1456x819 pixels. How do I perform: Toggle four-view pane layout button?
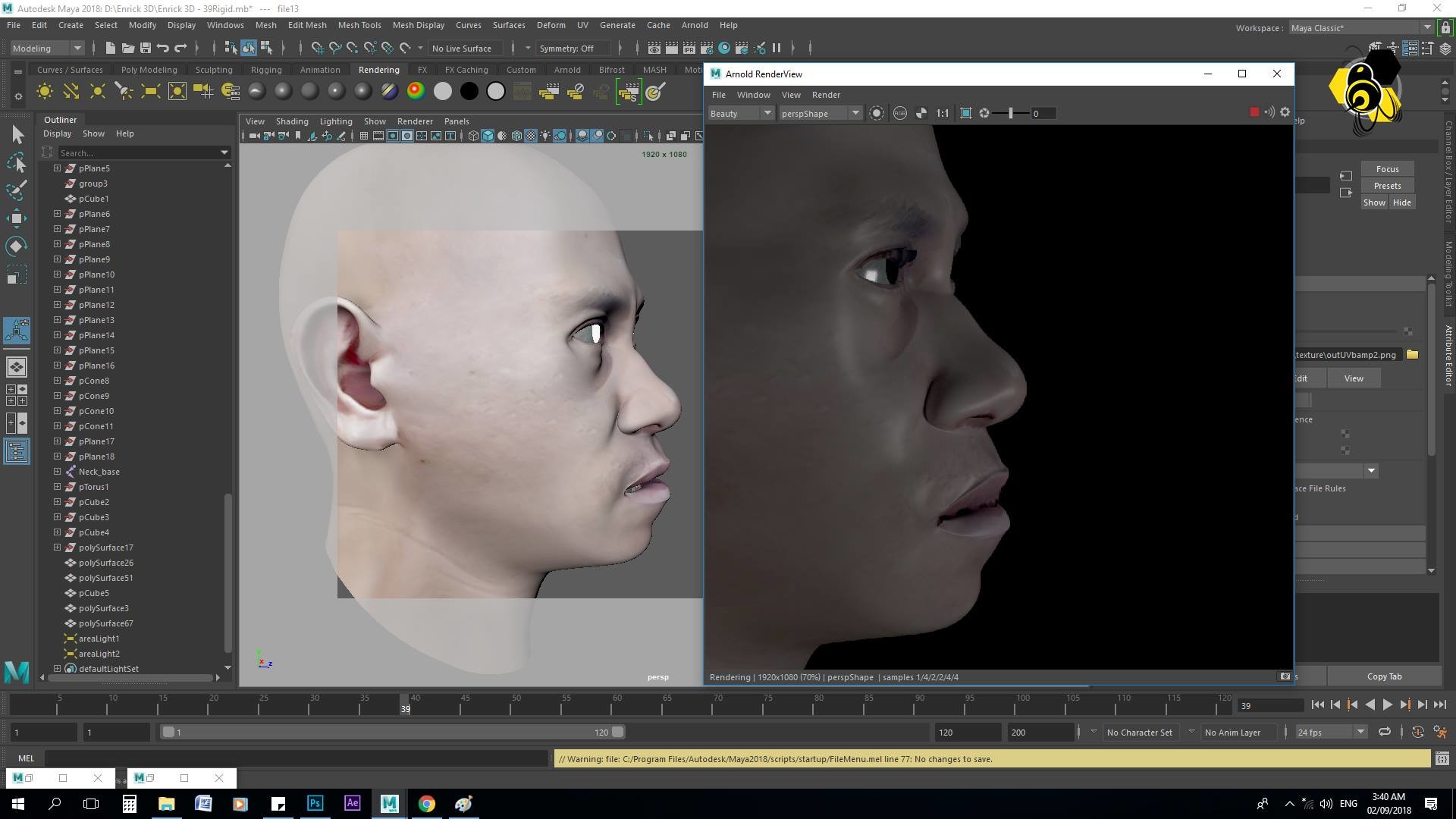pos(17,395)
